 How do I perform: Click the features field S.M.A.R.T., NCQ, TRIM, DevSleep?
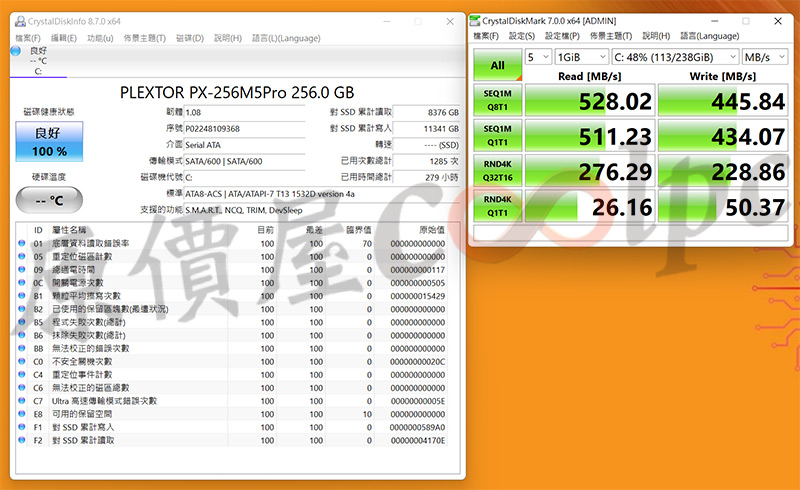coord(321,210)
